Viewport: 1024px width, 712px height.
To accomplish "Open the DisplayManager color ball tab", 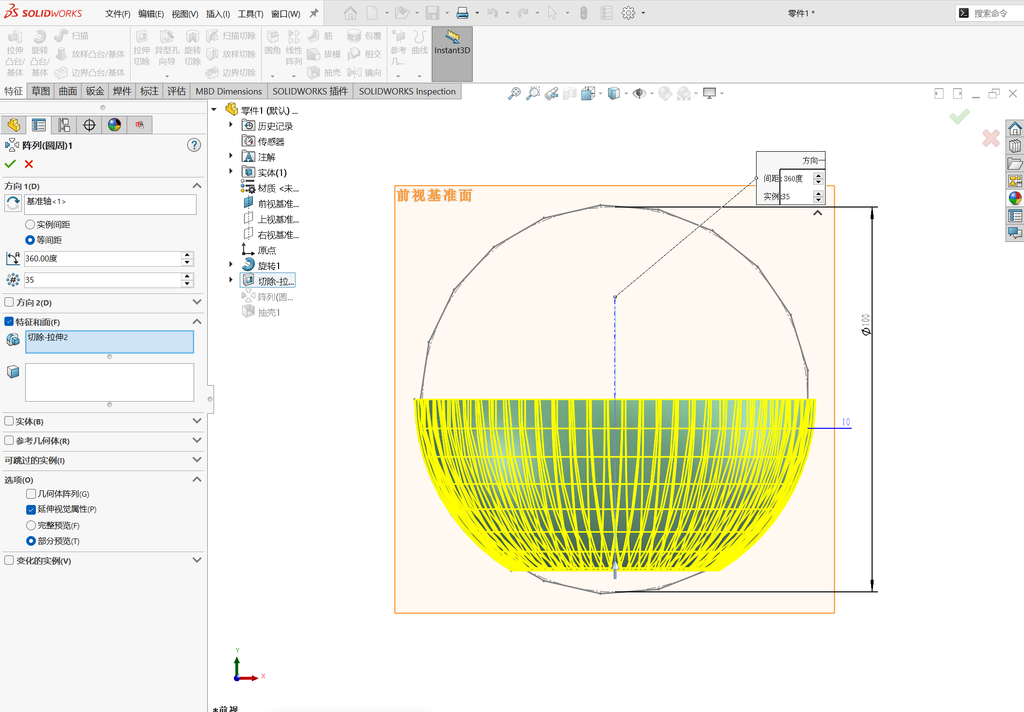I will click(114, 125).
